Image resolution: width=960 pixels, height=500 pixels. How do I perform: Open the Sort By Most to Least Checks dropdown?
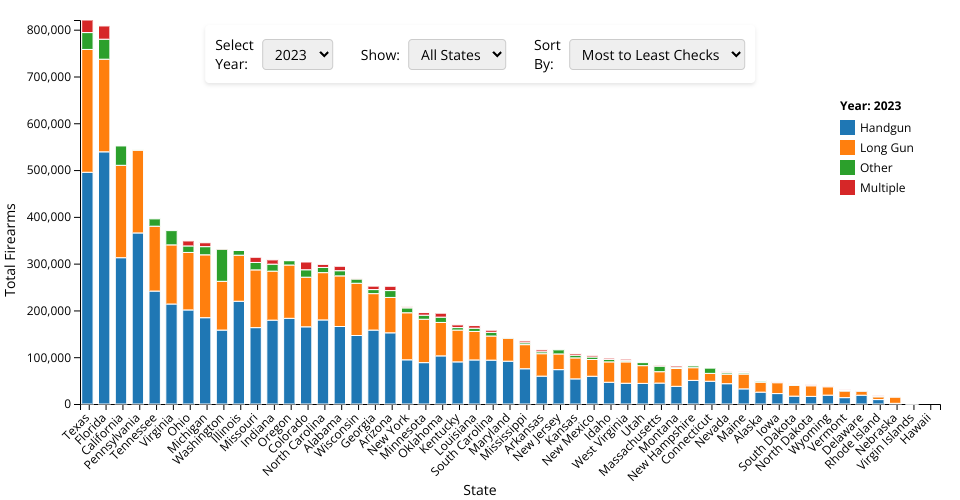pyautogui.click(x=657, y=55)
